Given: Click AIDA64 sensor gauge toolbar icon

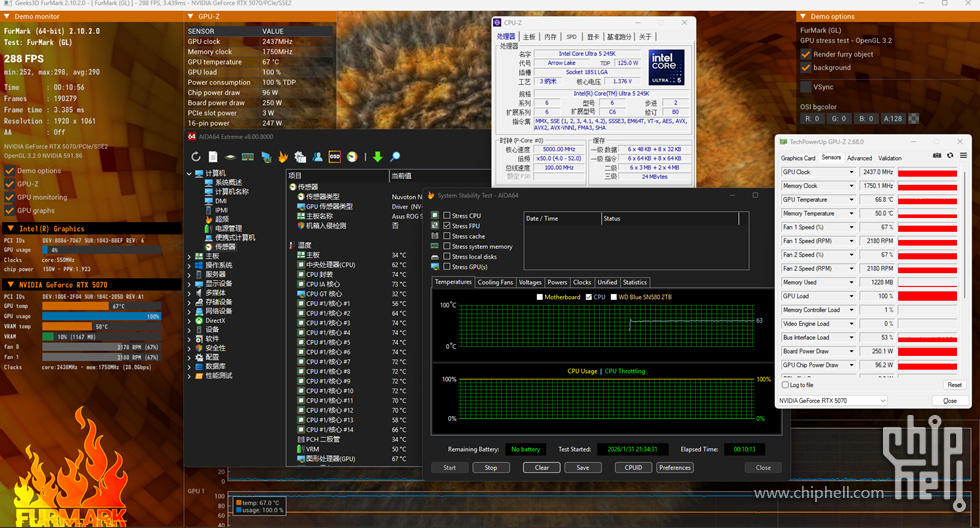Looking at the screenshot, I should [352, 157].
